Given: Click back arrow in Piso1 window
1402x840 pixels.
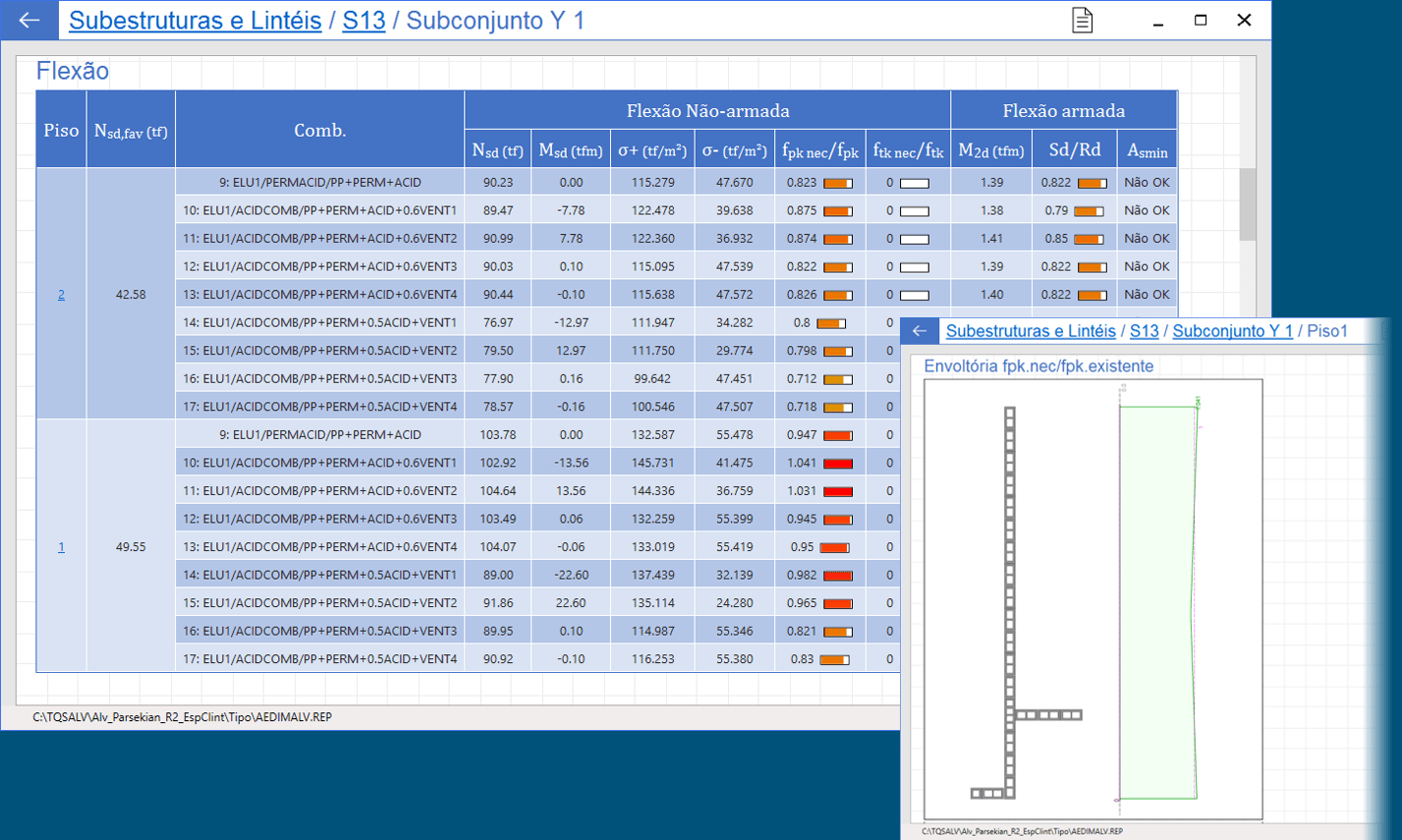Looking at the screenshot, I should (x=919, y=331).
